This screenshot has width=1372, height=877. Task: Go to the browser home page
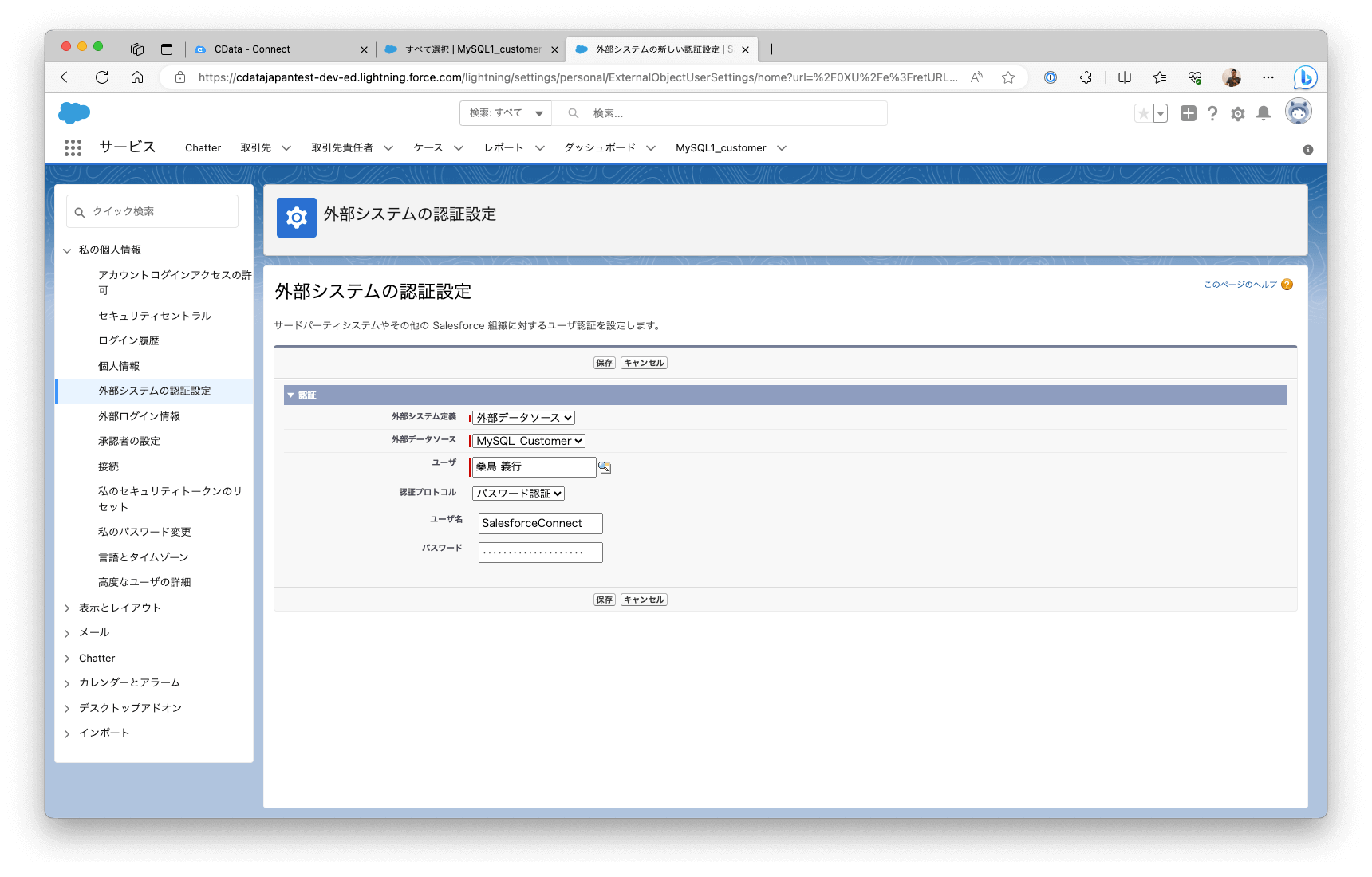point(137,77)
